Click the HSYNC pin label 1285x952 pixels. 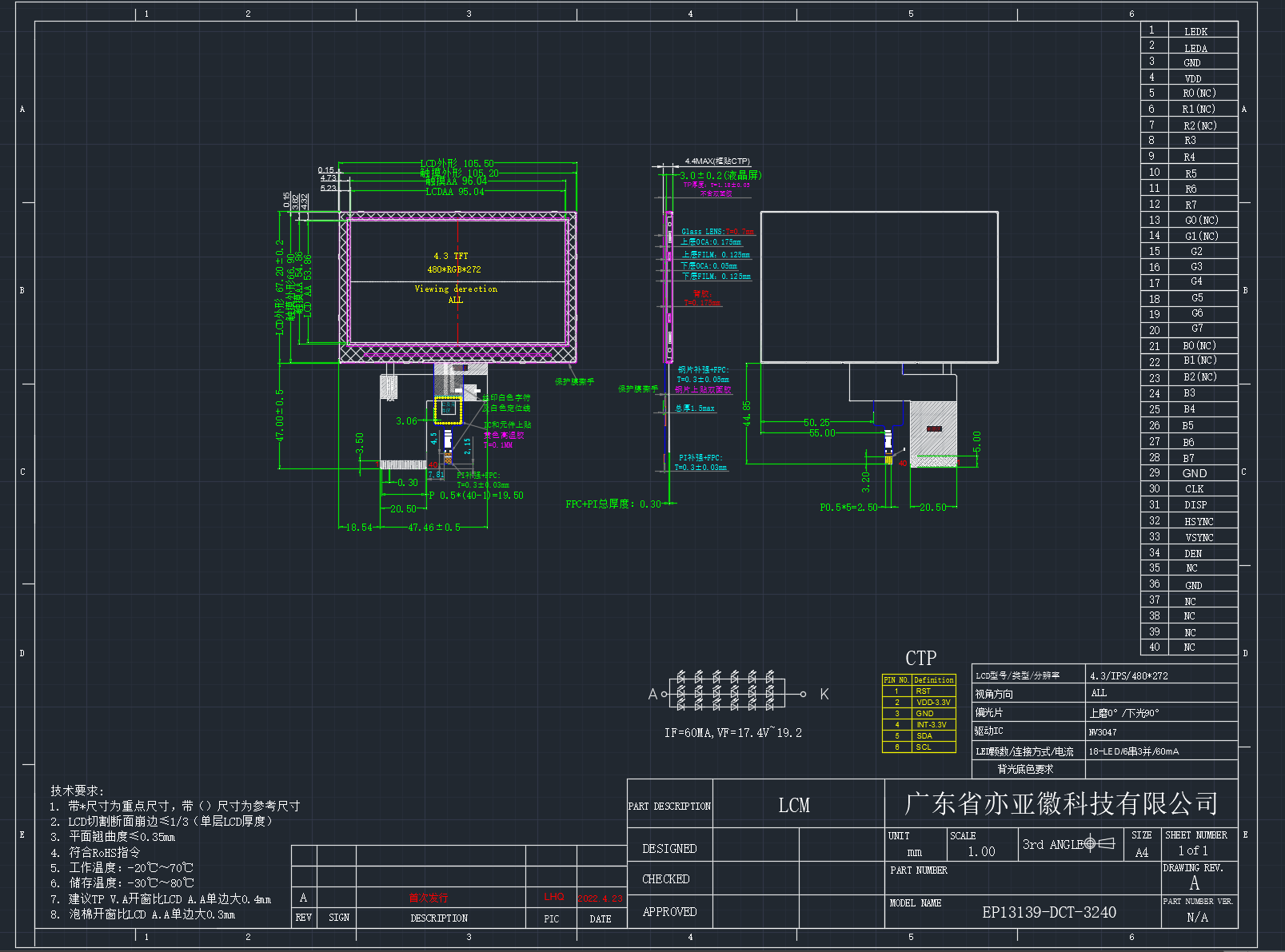[x=1199, y=521]
